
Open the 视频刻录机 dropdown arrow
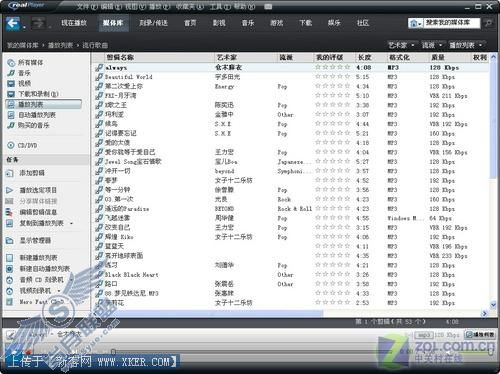pyautogui.click(x=59, y=291)
